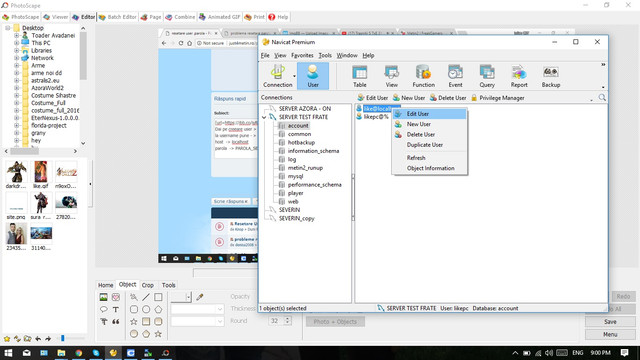Open the Backup section in Navicat
640x360 pixels.
pyautogui.click(x=551, y=76)
